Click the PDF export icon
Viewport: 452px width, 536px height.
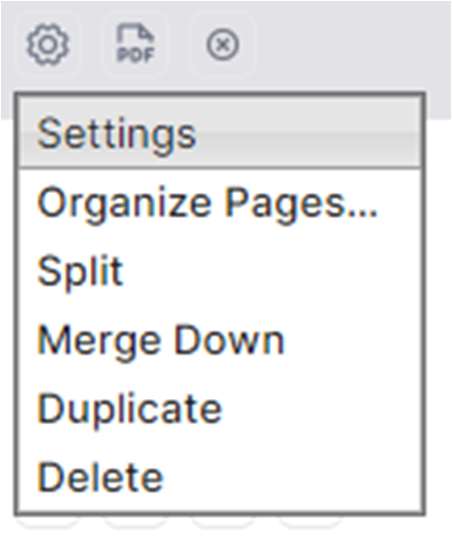[x=136, y=43]
